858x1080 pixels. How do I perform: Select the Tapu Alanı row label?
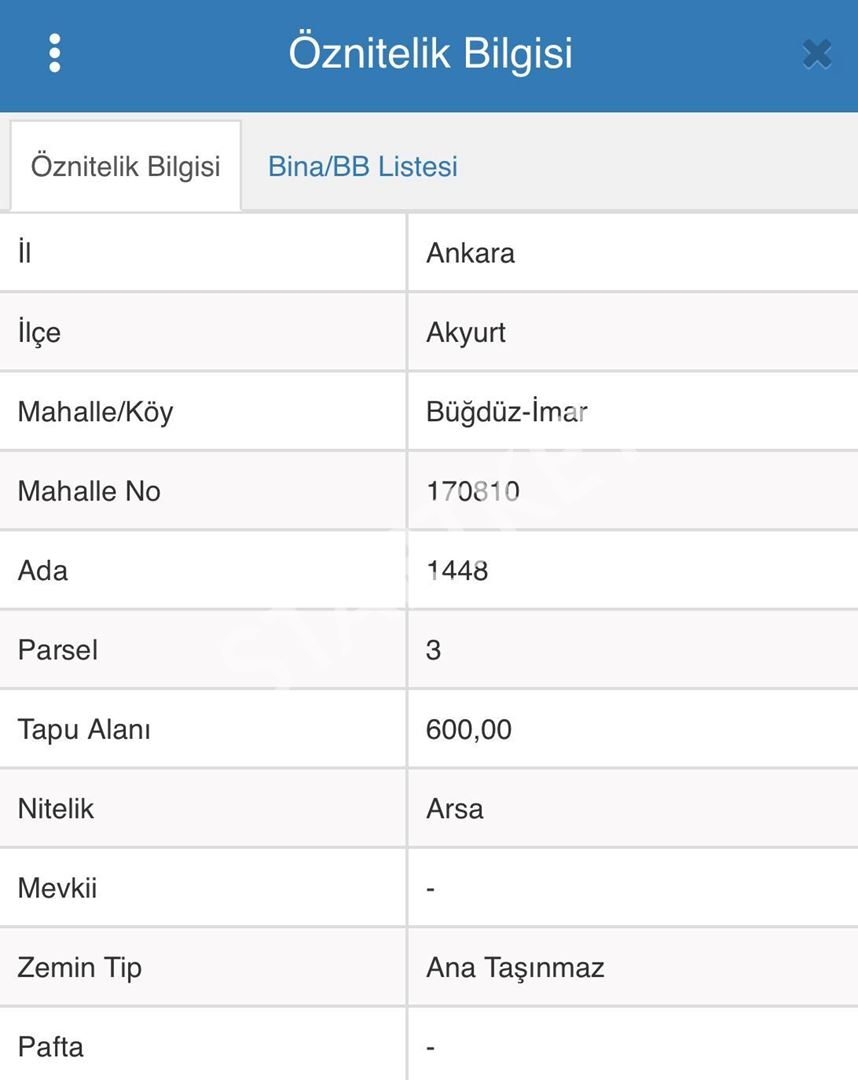click(x=84, y=729)
